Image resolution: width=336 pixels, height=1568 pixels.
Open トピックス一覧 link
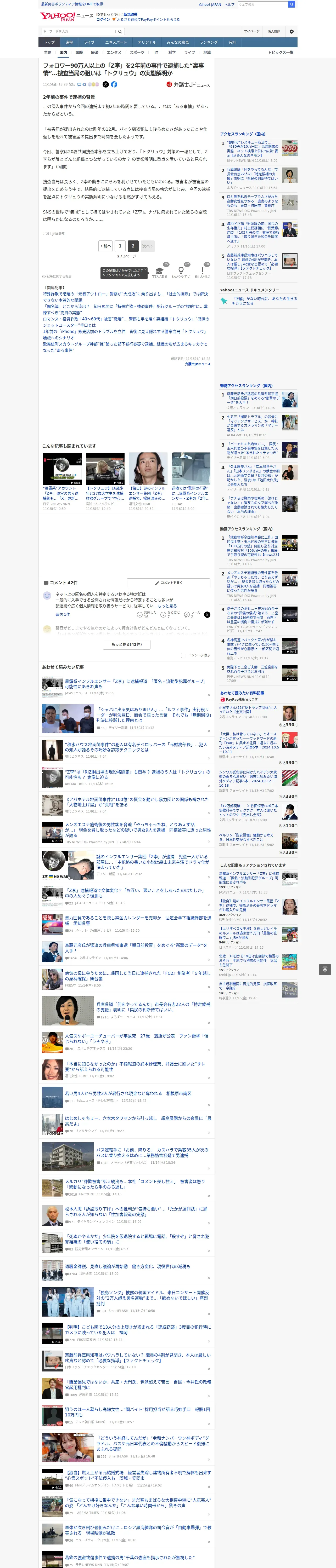[281, 52]
